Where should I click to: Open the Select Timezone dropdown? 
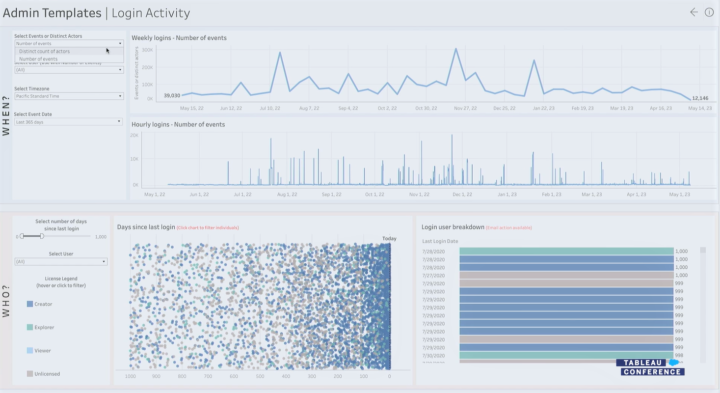click(x=69, y=96)
